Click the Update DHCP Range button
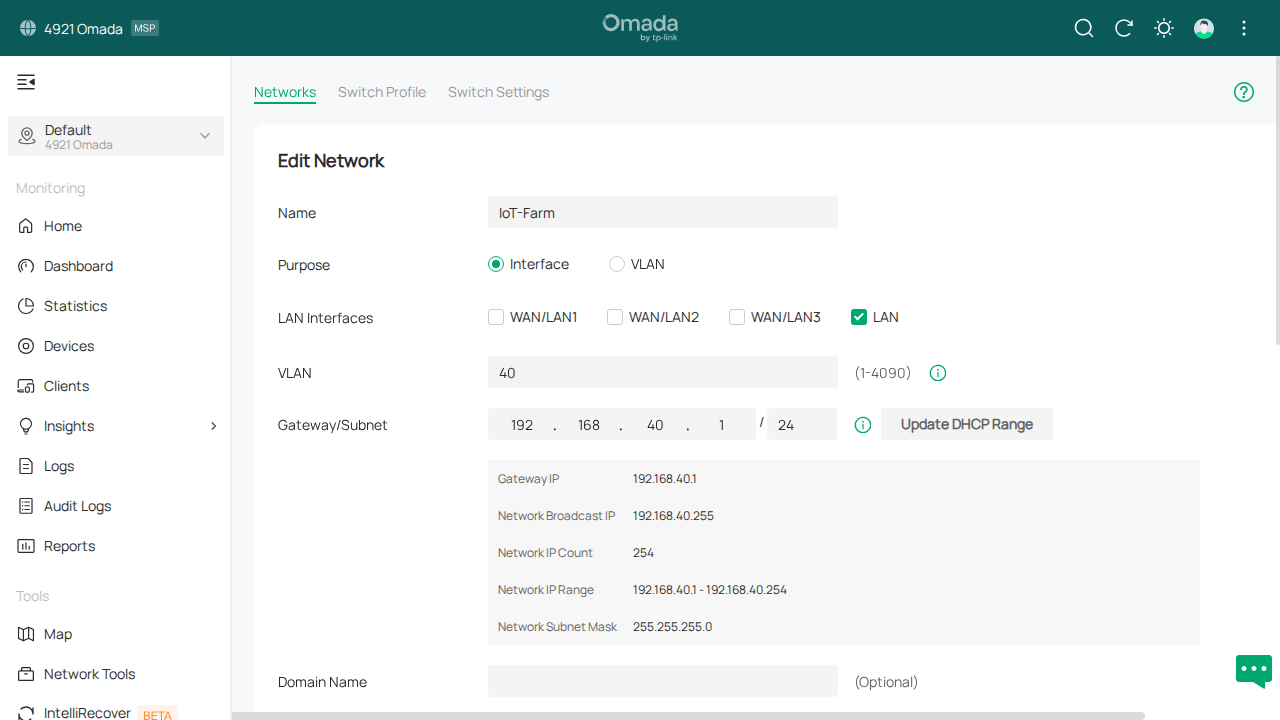Screen dimensions: 1280x720 (966, 424)
